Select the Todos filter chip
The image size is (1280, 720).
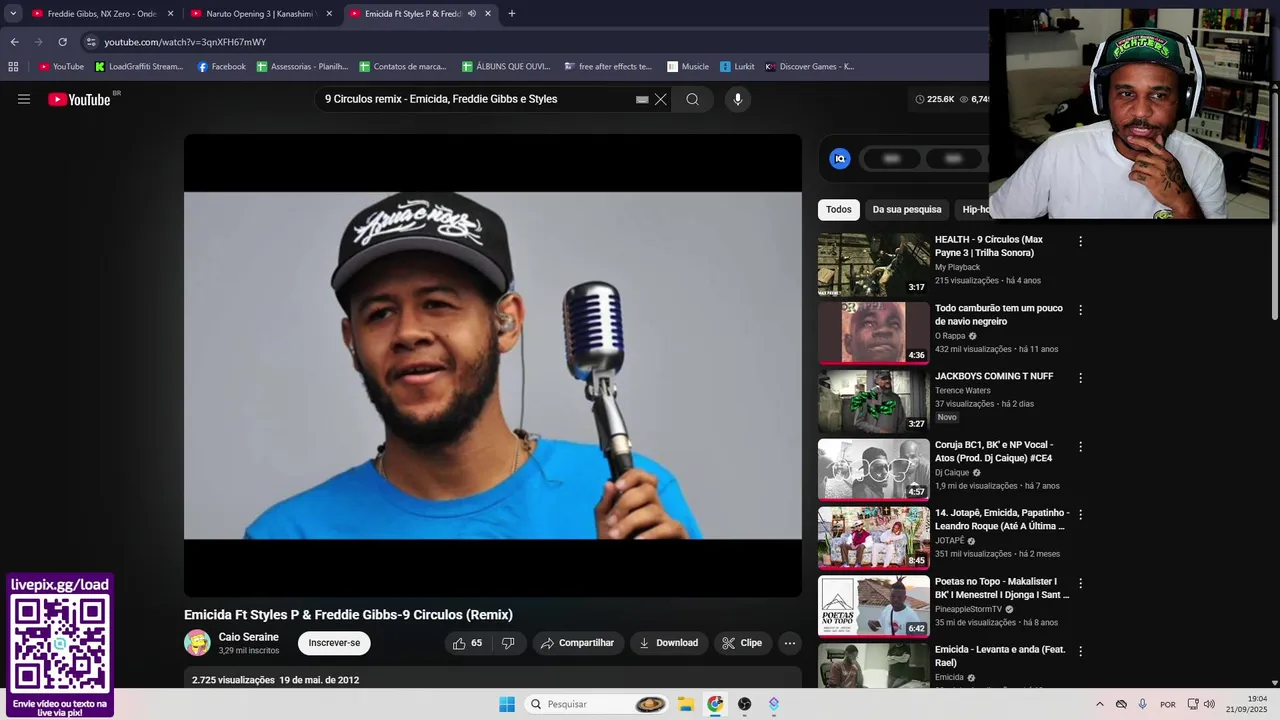coord(839,210)
